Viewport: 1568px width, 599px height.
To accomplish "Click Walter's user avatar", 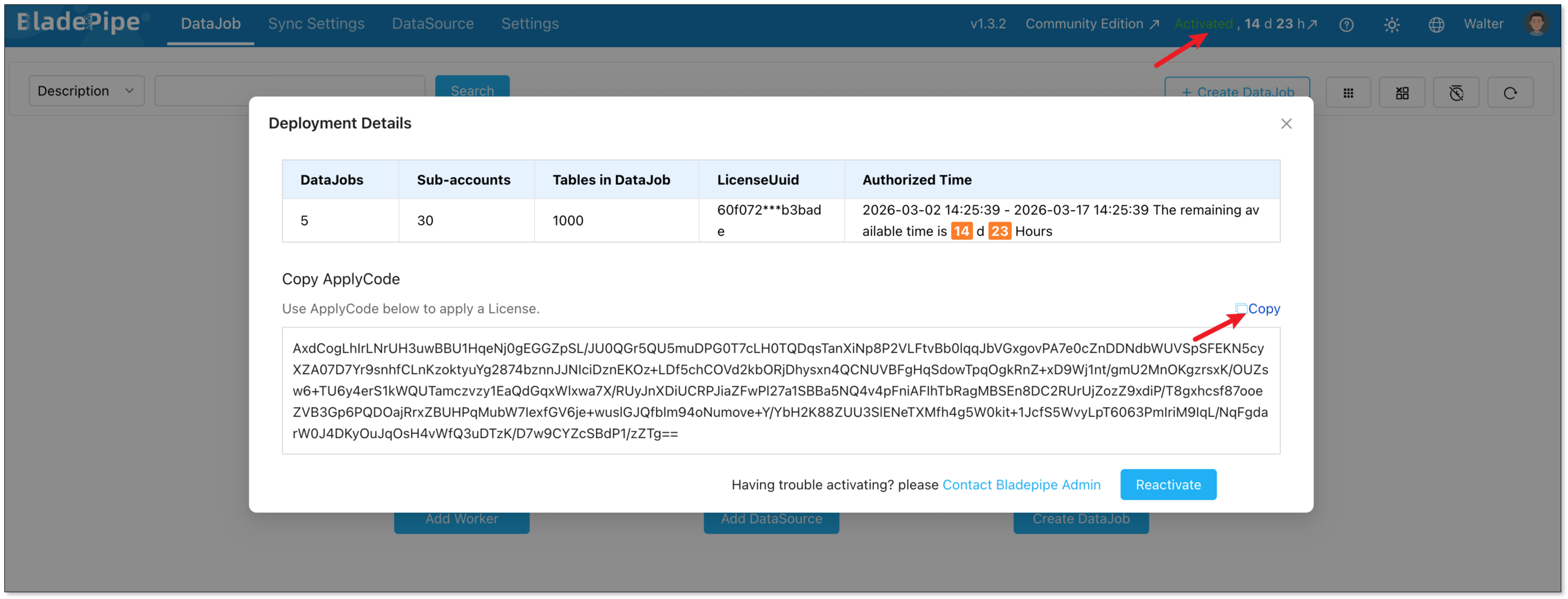I will pyautogui.click(x=1536, y=24).
